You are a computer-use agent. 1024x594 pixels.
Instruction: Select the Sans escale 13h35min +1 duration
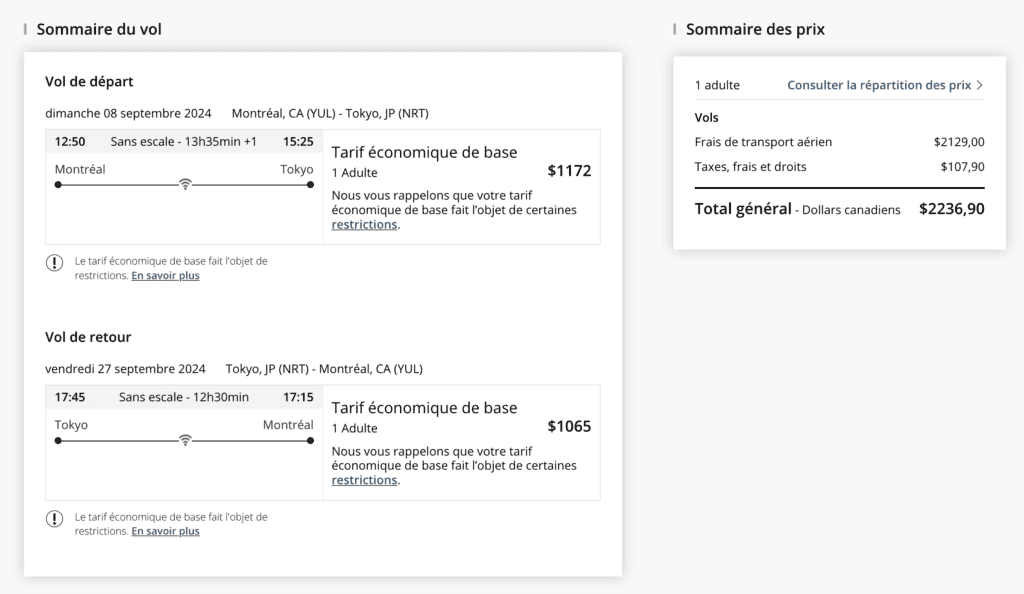(183, 142)
